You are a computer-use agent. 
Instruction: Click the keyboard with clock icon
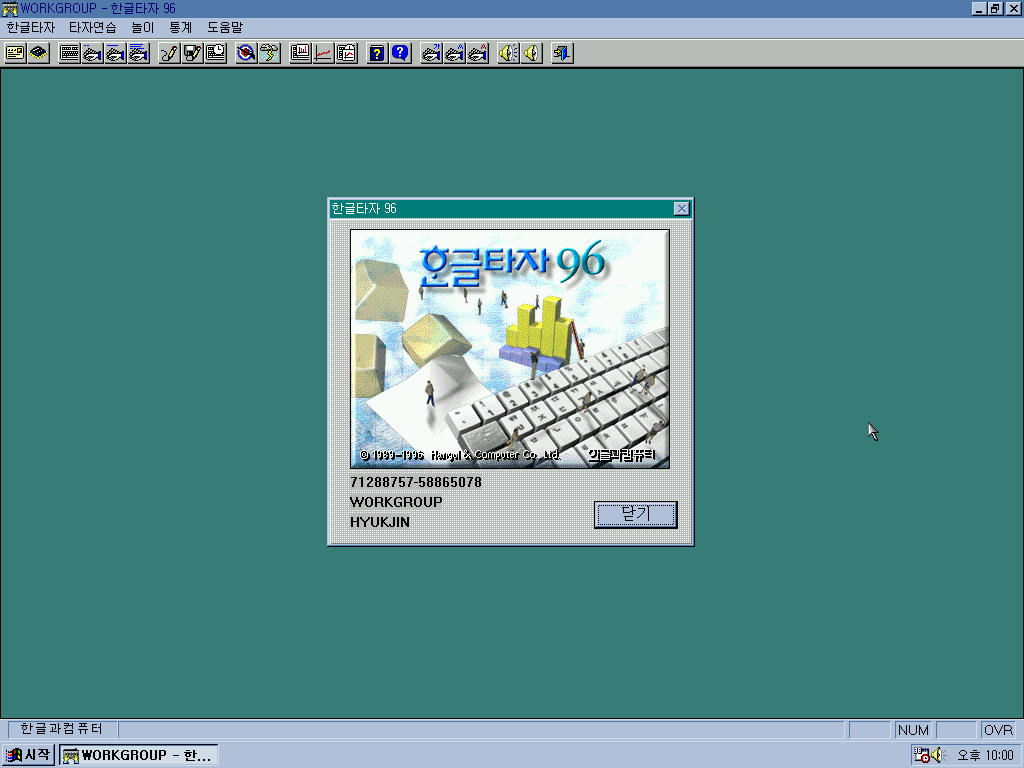(x=216, y=53)
